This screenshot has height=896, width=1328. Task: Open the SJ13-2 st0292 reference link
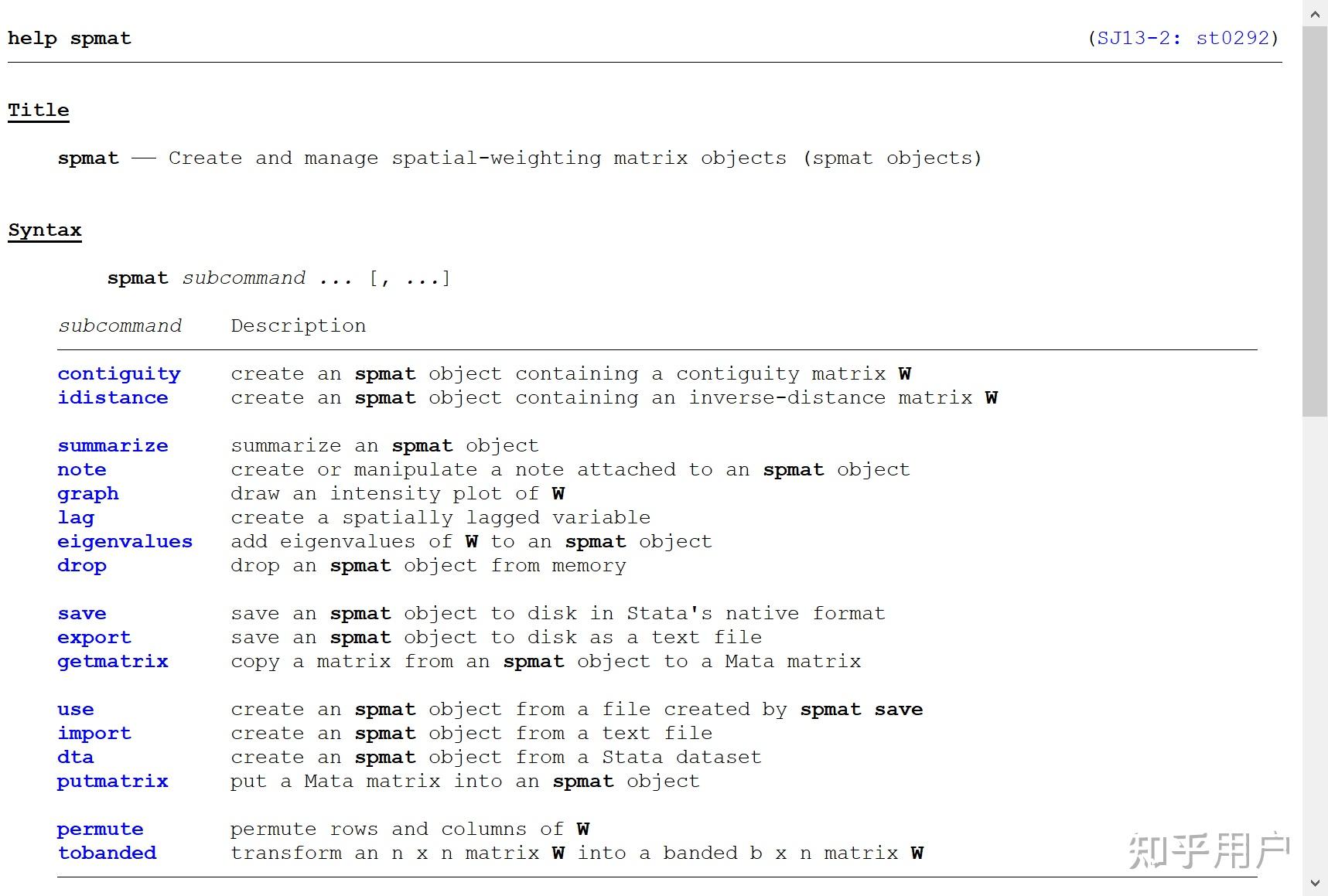coord(1183,39)
